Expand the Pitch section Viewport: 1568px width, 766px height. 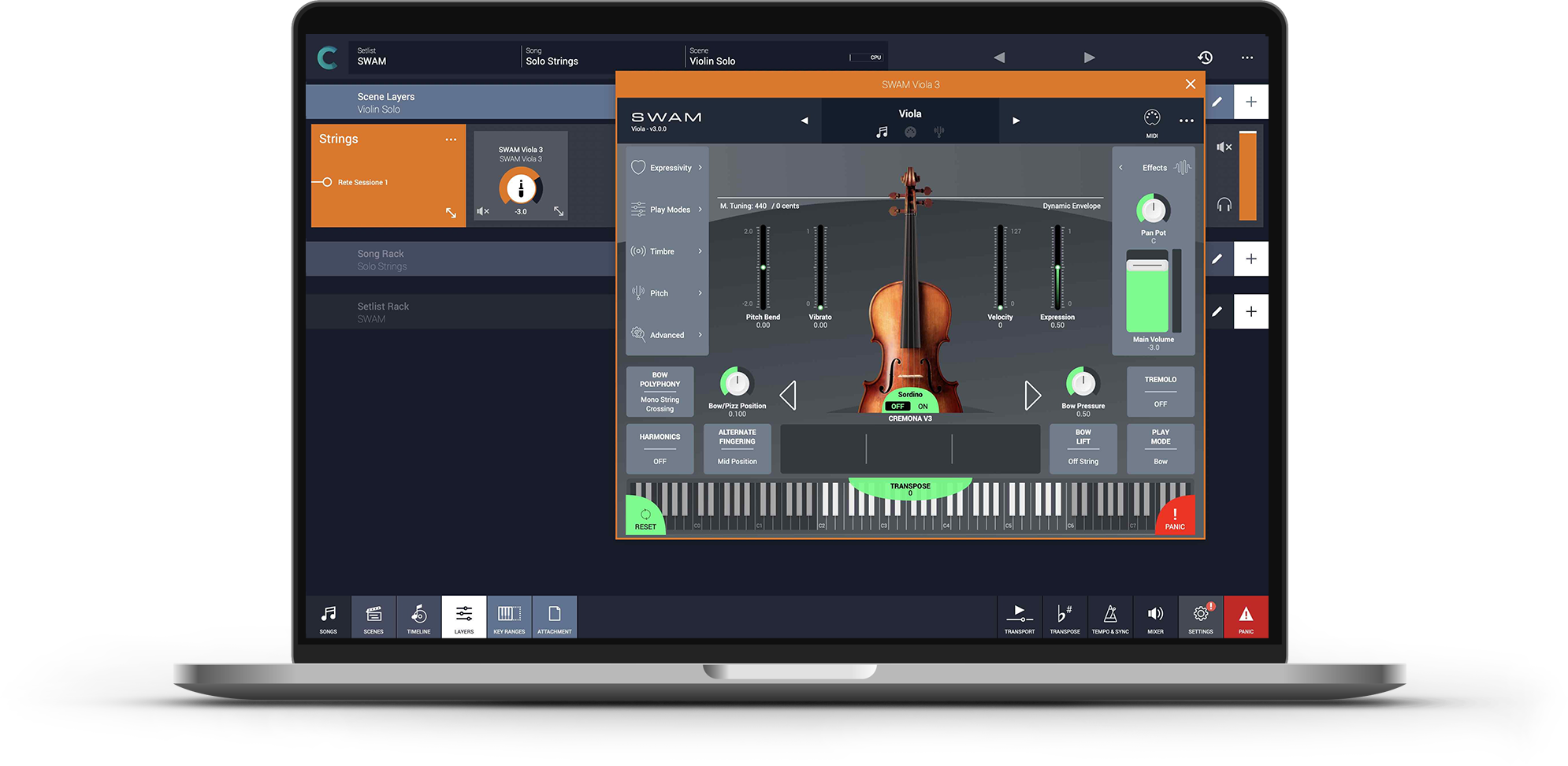tap(667, 293)
